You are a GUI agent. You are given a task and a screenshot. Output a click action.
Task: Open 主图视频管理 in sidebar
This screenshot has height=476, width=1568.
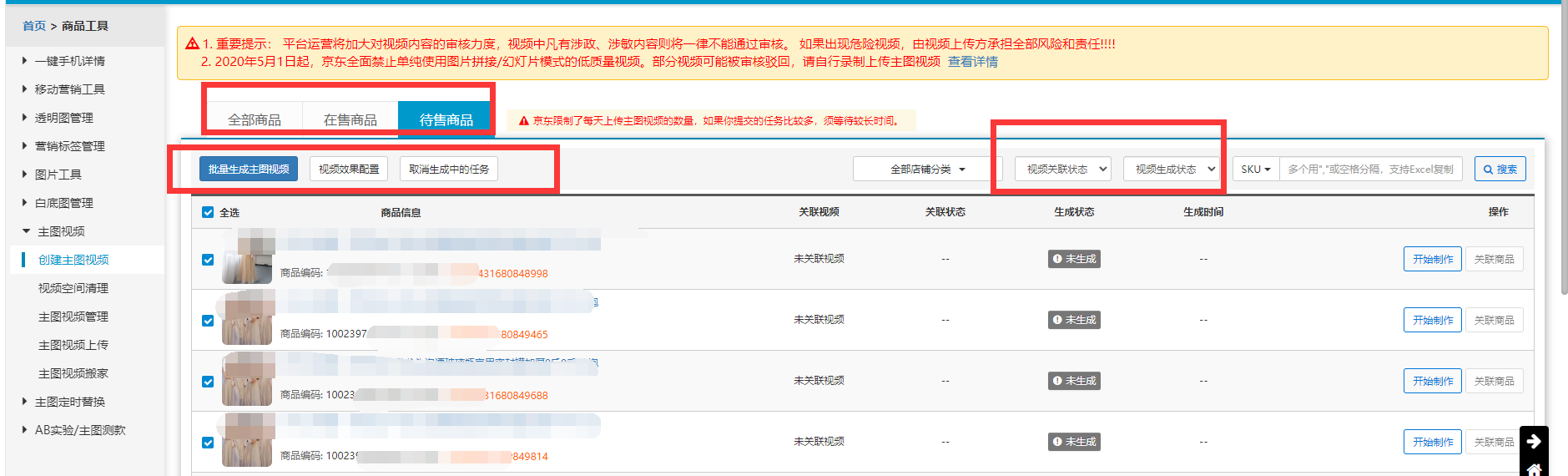tap(73, 316)
